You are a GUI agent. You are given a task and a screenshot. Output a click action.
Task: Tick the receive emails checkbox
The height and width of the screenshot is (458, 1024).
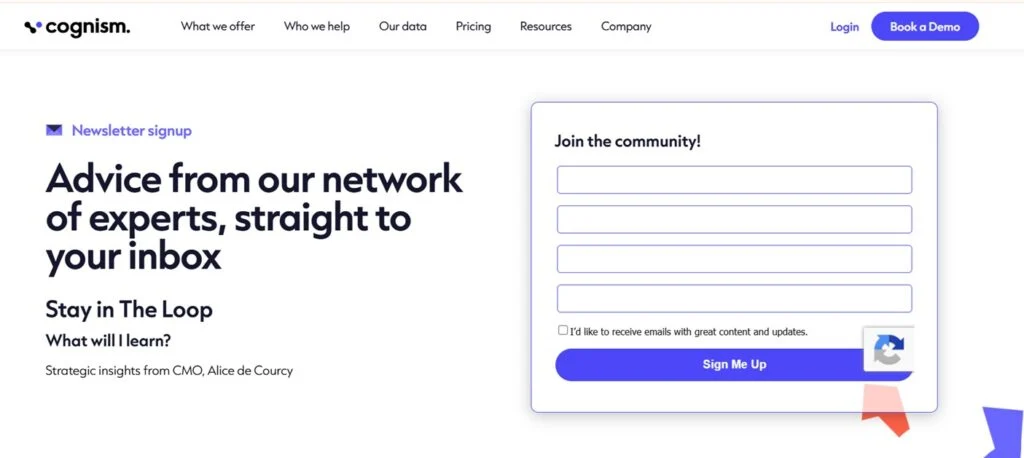(x=563, y=331)
